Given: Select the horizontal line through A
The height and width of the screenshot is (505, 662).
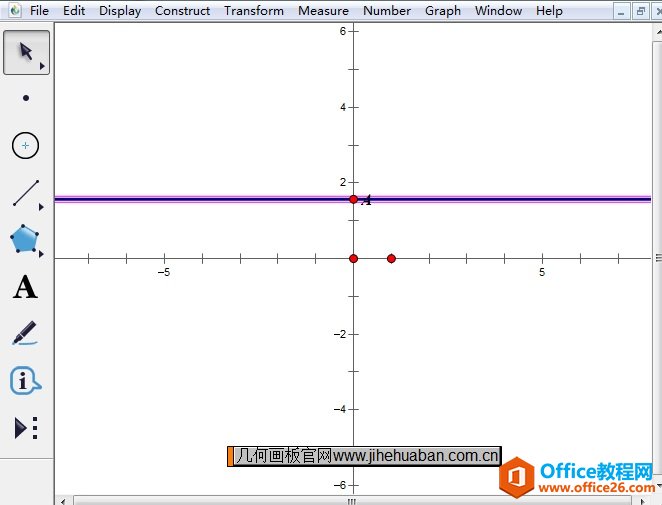Looking at the screenshot, I should (200, 199).
